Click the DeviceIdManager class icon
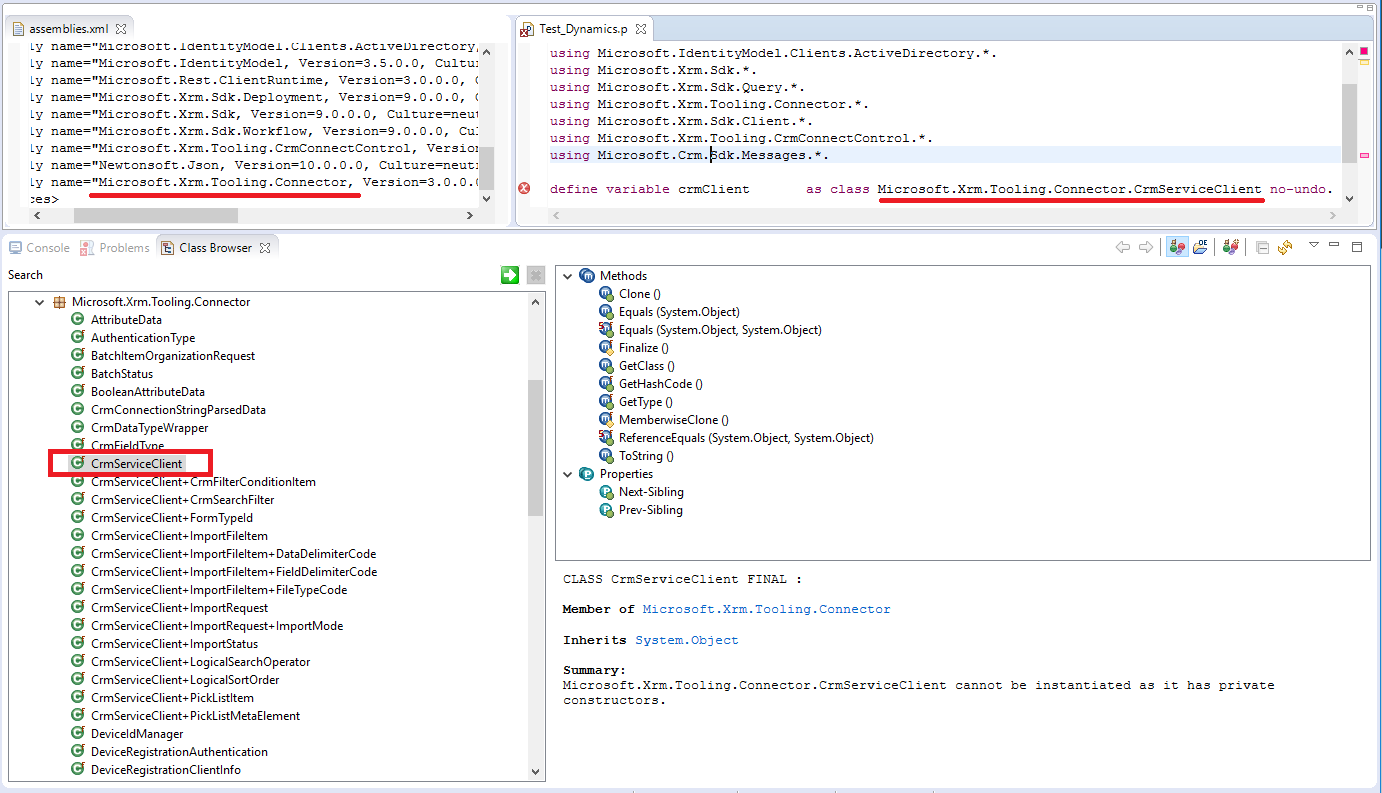The width and height of the screenshot is (1382, 793). click(77, 734)
